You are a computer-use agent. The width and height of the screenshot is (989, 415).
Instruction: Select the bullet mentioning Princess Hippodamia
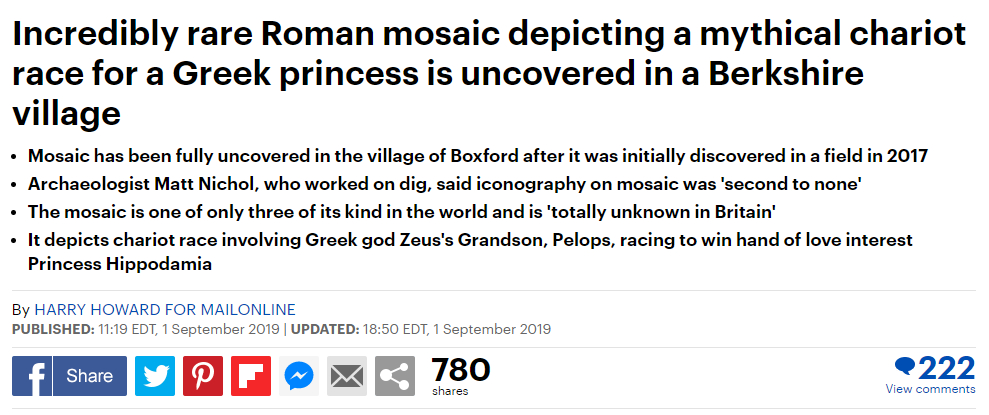tap(470, 252)
